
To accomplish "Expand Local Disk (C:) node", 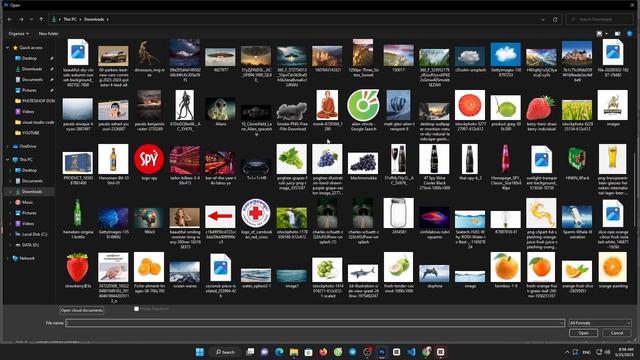I will click(x=11, y=234).
